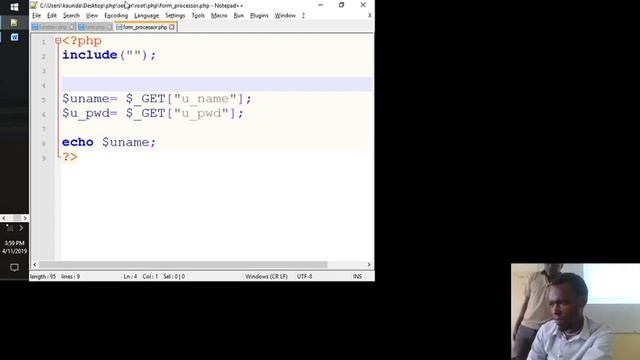Click the taskbar scroll left arrow
Screen dimensions: 640x360
4,218
